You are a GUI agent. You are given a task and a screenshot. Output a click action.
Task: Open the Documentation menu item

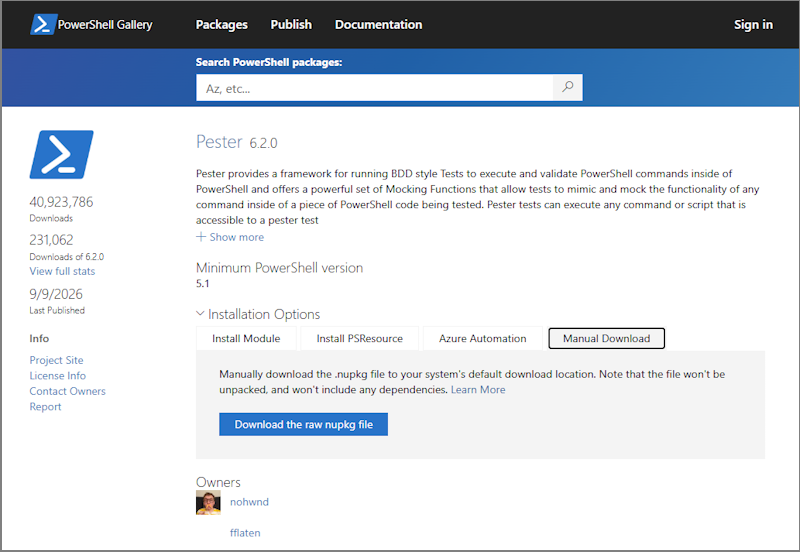(x=379, y=24)
